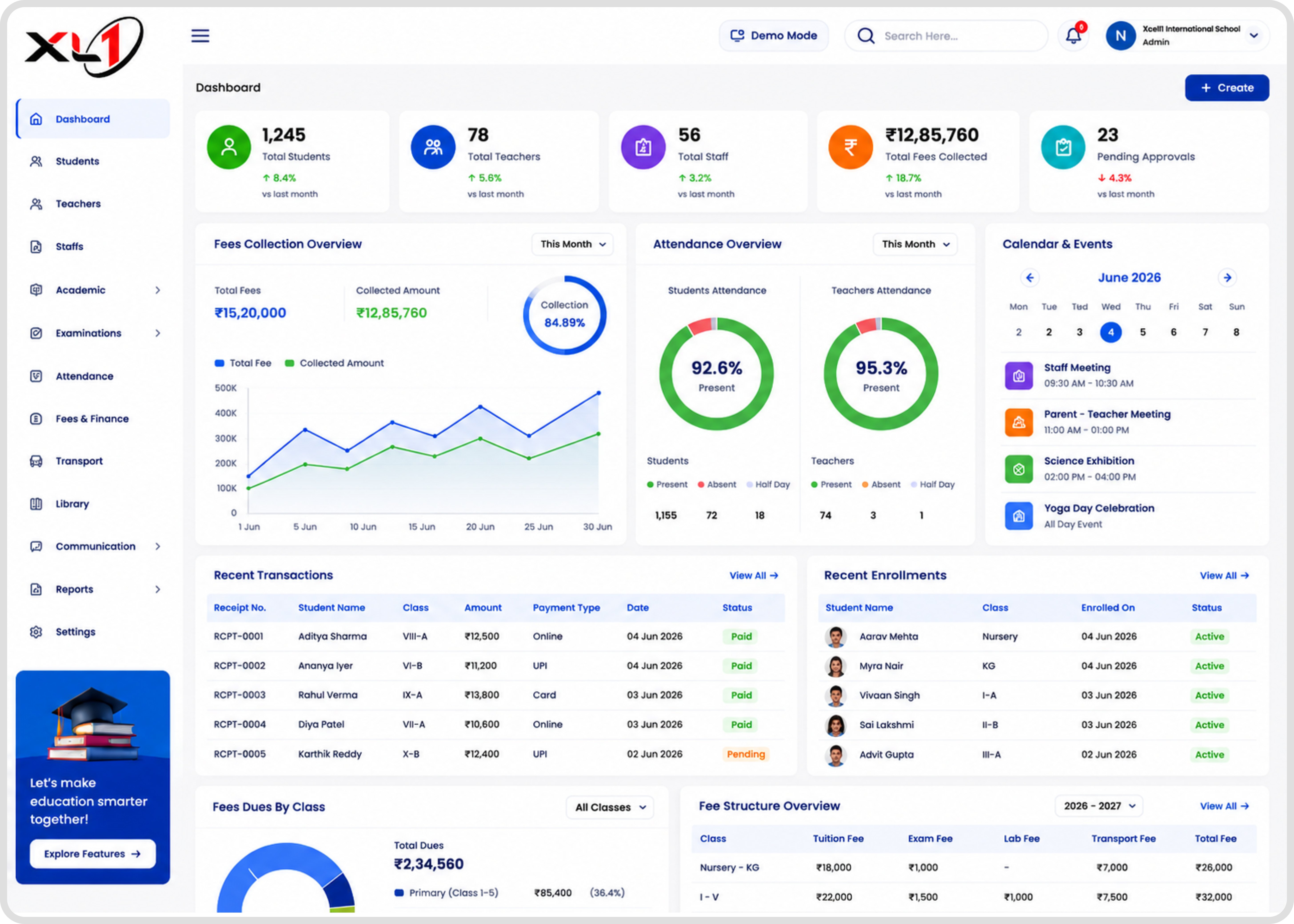Viewport: 1294px width, 924px height.
Task: Click the Collected Amount legend item
Action: (x=335, y=363)
